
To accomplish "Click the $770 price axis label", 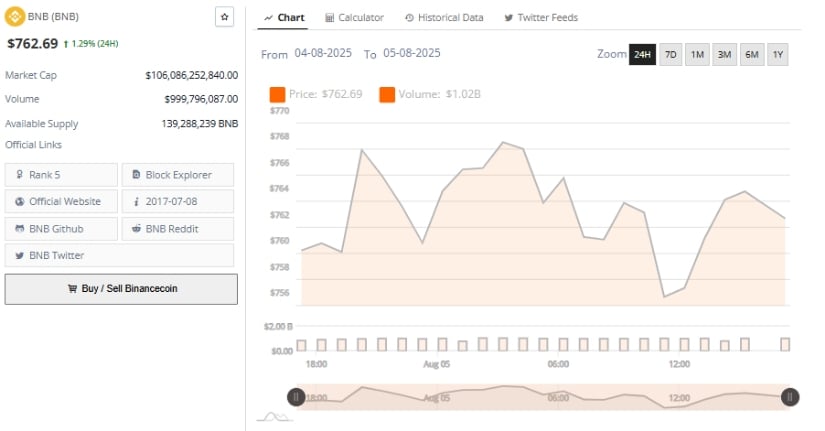I will point(279,111).
